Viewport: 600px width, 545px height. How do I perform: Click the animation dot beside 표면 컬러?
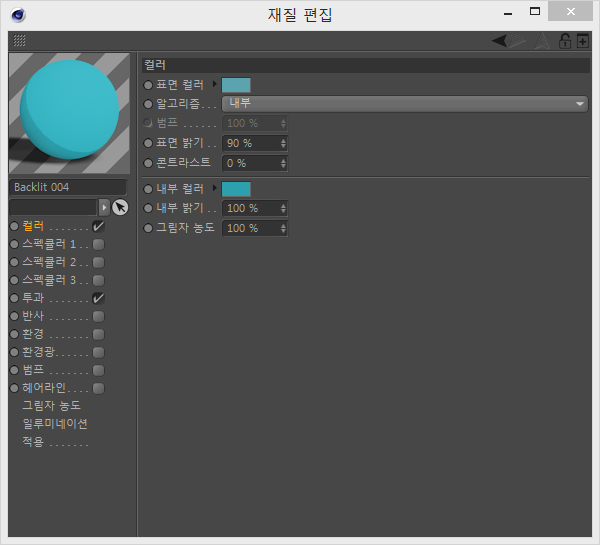pos(148,85)
